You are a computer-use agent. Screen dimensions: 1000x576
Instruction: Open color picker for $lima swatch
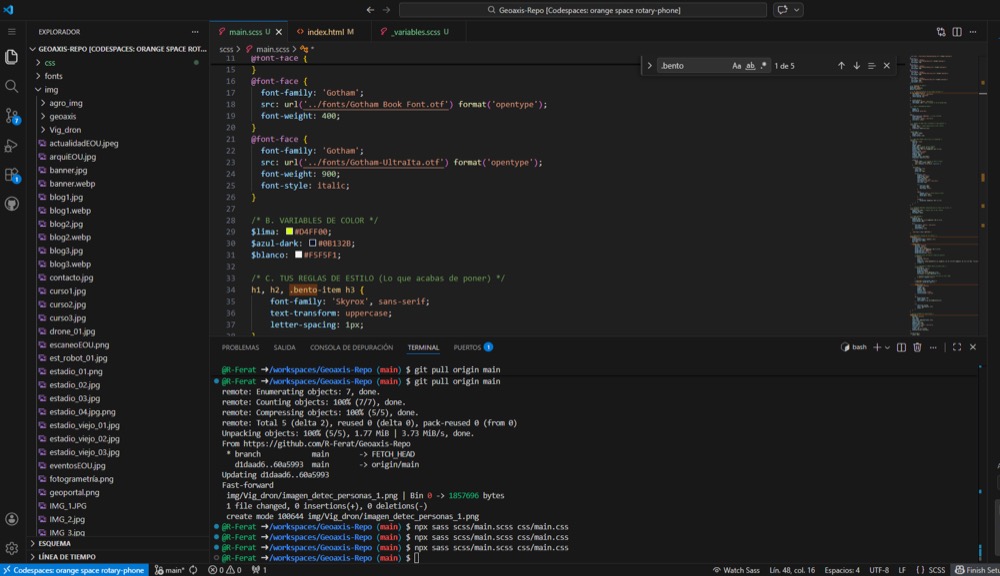pyautogui.click(x=289, y=232)
